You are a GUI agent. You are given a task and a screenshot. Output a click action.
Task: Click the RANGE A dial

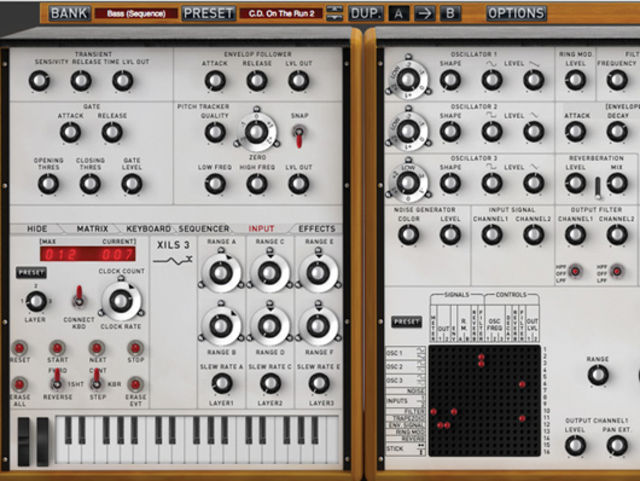point(221,272)
